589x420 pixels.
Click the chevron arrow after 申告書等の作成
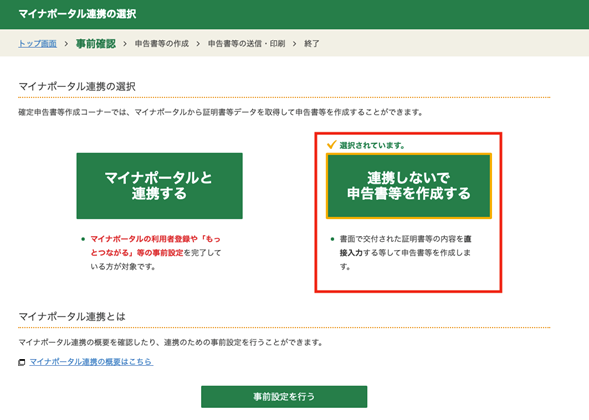tap(198, 44)
